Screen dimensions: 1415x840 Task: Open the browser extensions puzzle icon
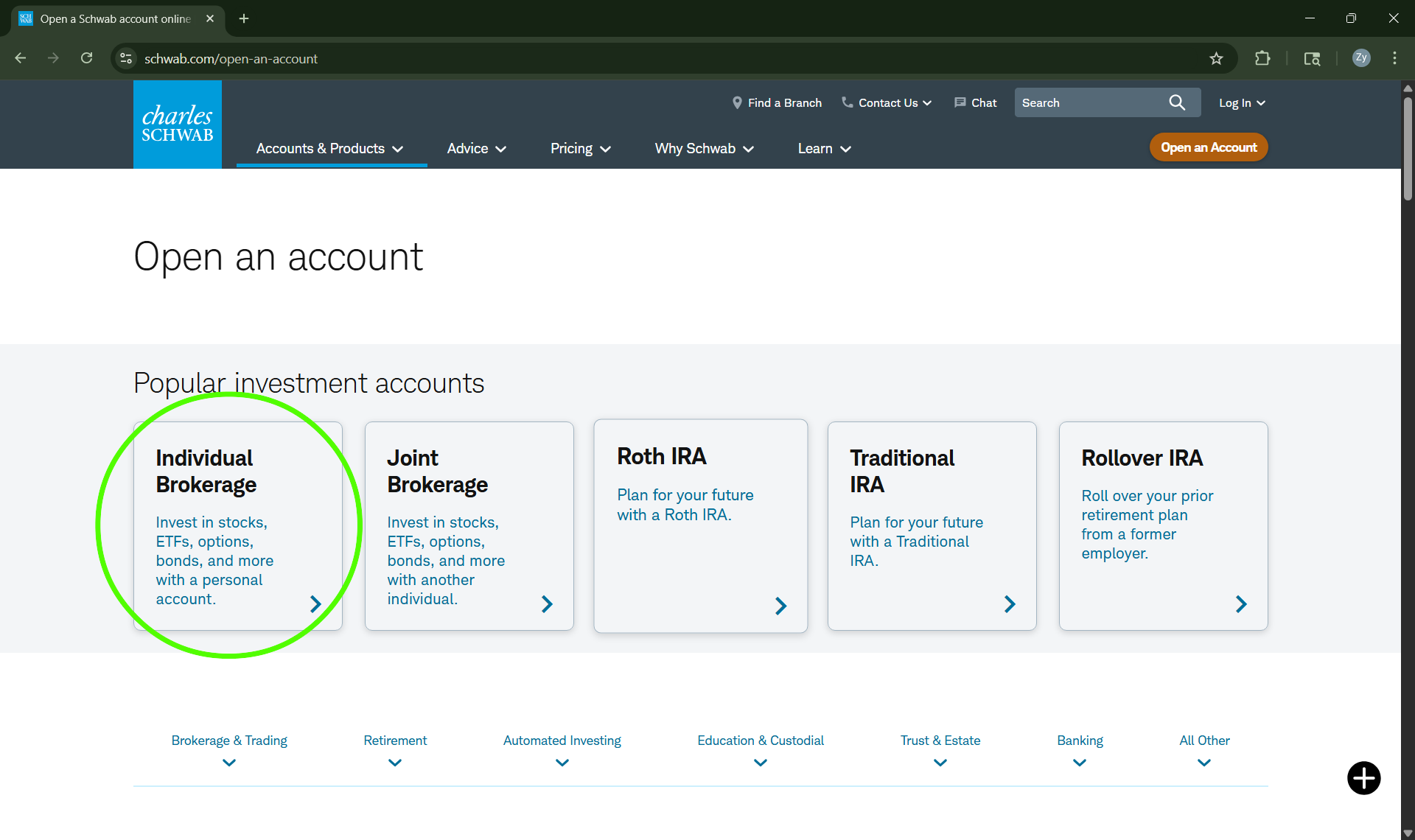pyautogui.click(x=1262, y=58)
